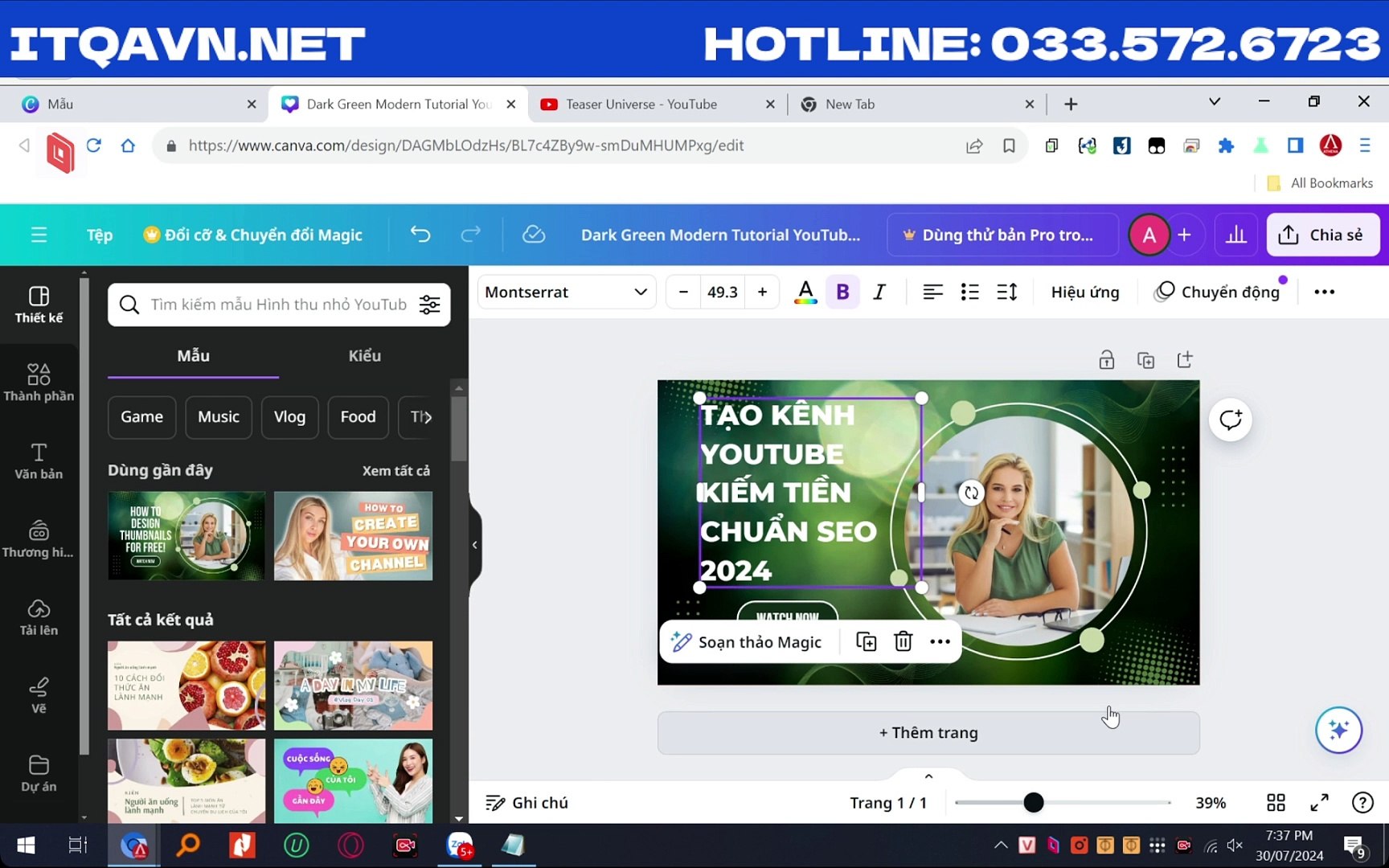Open the text color picker
The height and width of the screenshot is (868, 1389).
point(805,291)
